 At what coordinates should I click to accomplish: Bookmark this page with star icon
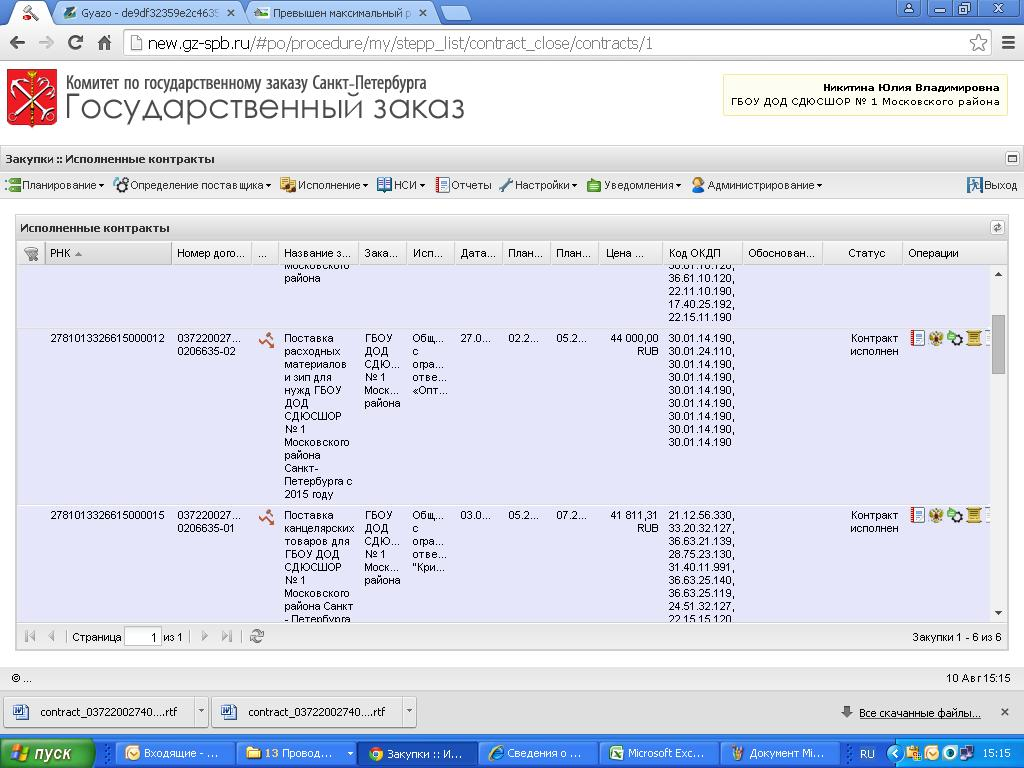point(978,43)
